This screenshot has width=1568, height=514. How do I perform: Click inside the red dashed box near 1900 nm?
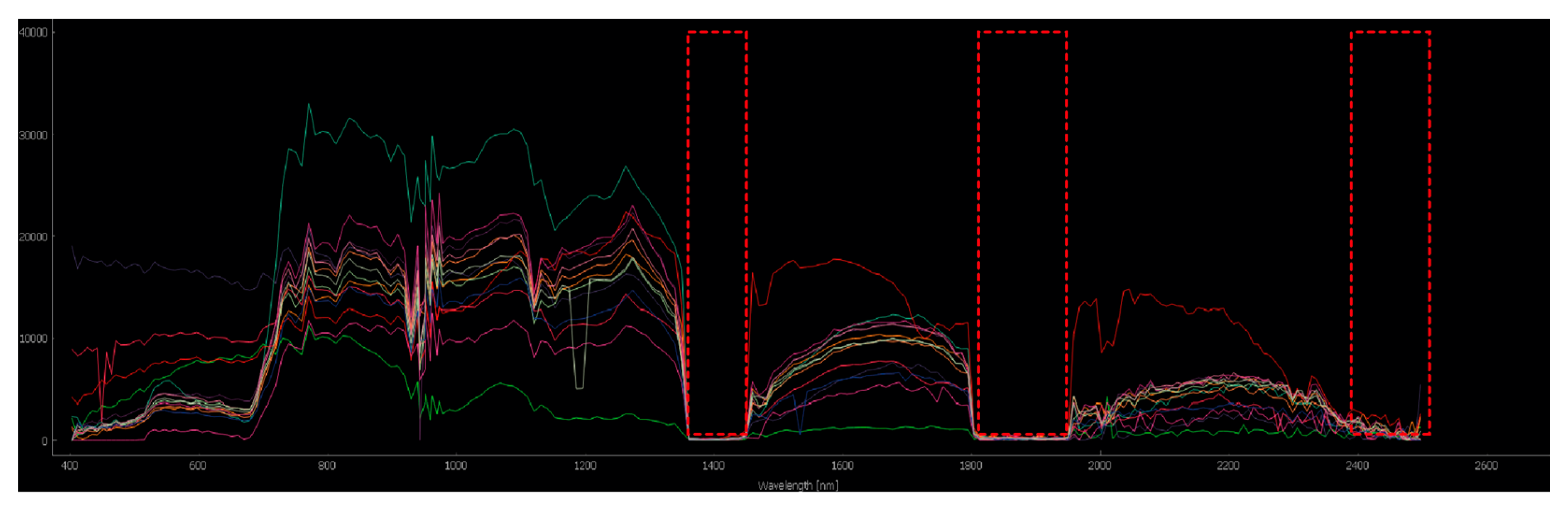point(1022,231)
